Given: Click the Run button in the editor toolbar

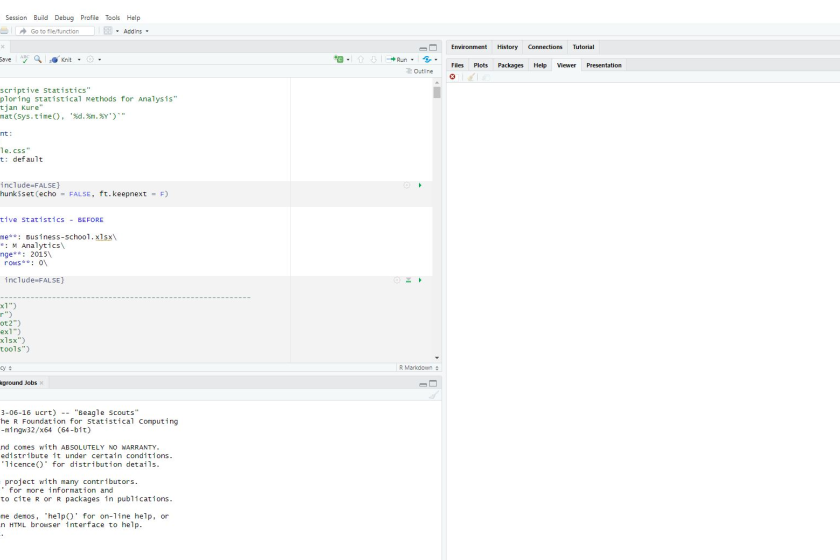Looking at the screenshot, I should (x=398, y=59).
